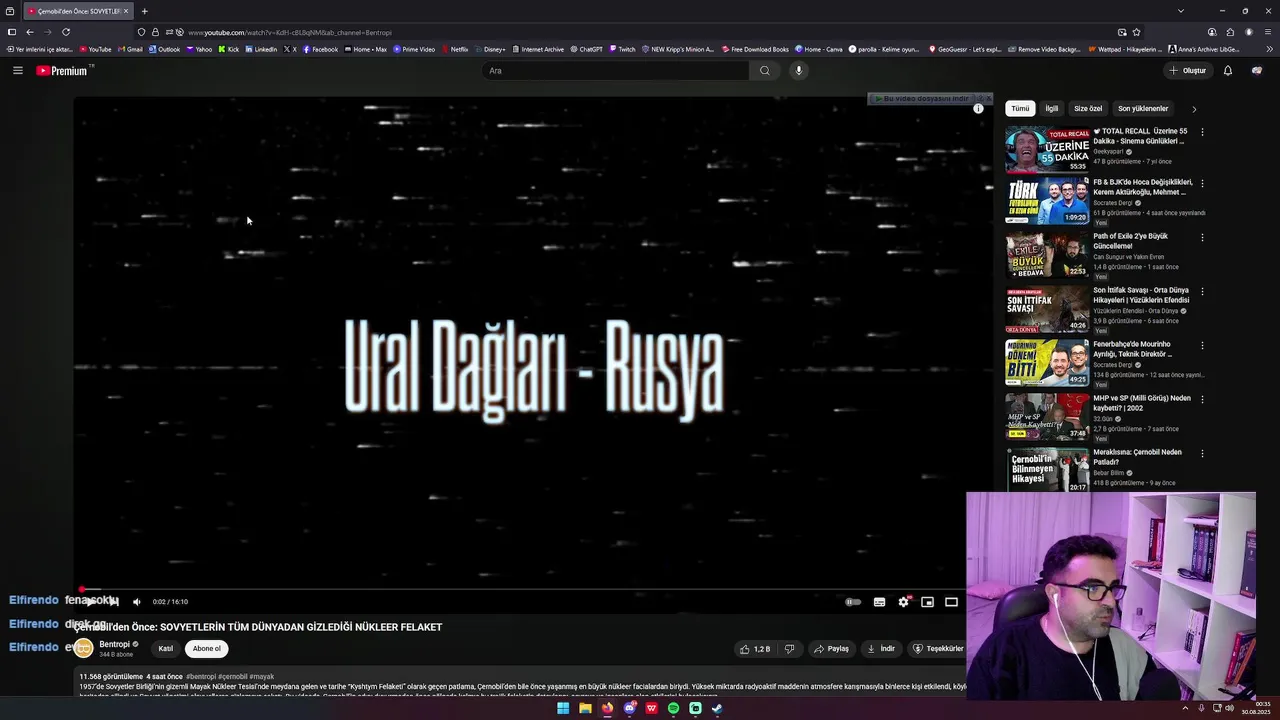Select Son yüklenenler filter chip
This screenshot has height=720, width=1280.
click(x=1143, y=108)
